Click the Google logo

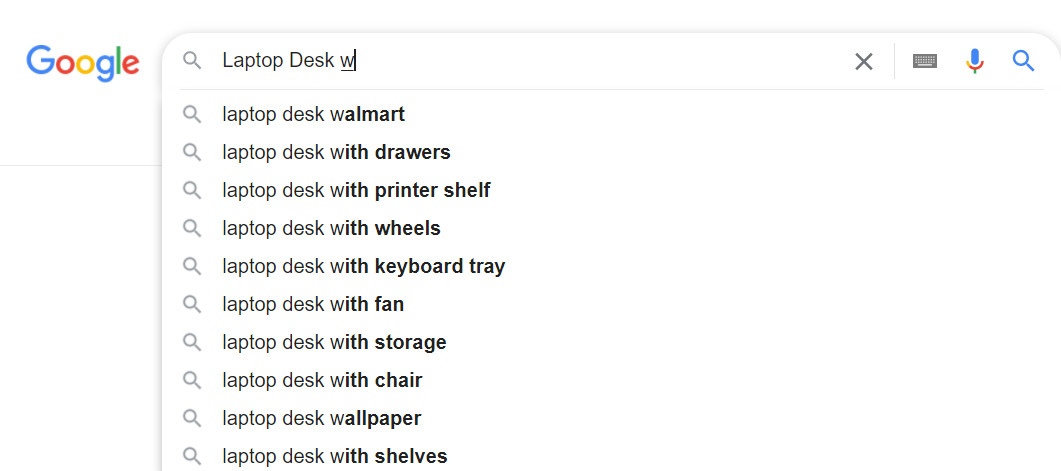pos(83,62)
